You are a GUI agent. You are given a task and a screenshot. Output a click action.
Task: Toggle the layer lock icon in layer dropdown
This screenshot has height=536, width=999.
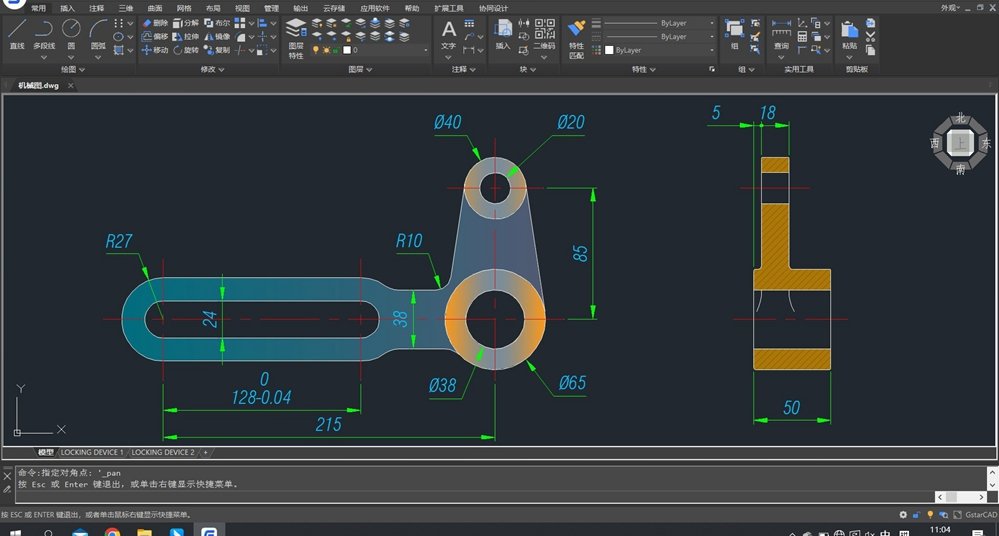coord(336,50)
